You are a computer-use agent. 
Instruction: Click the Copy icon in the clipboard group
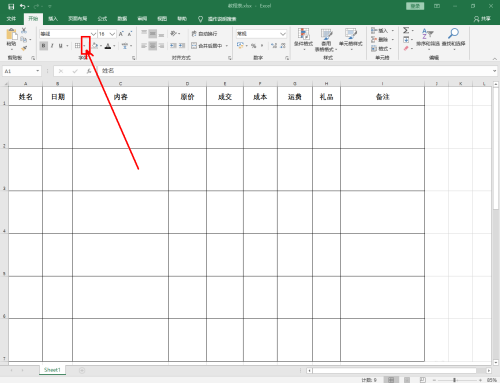click(23, 39)
